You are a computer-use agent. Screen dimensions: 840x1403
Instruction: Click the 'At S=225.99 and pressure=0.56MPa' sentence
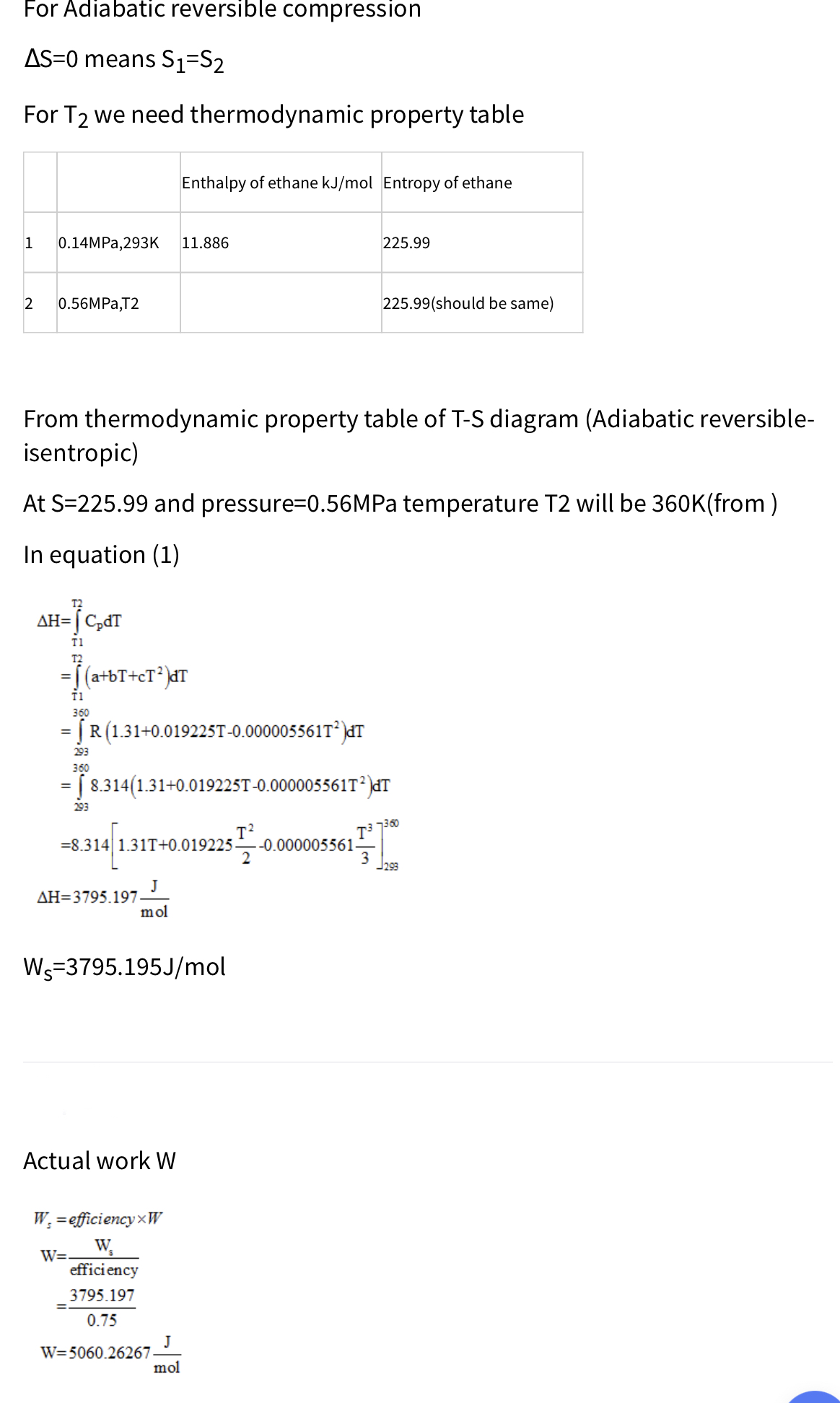pos(400,503)
